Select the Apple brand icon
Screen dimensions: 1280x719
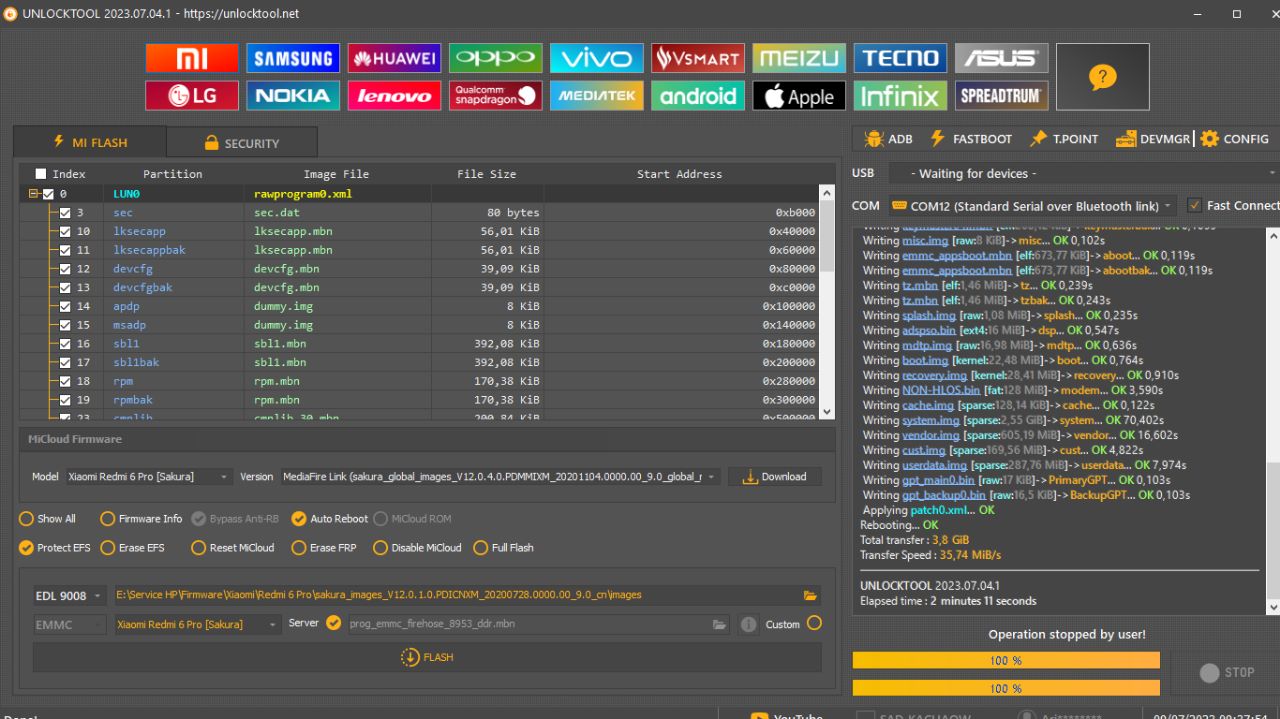(799, 96)
